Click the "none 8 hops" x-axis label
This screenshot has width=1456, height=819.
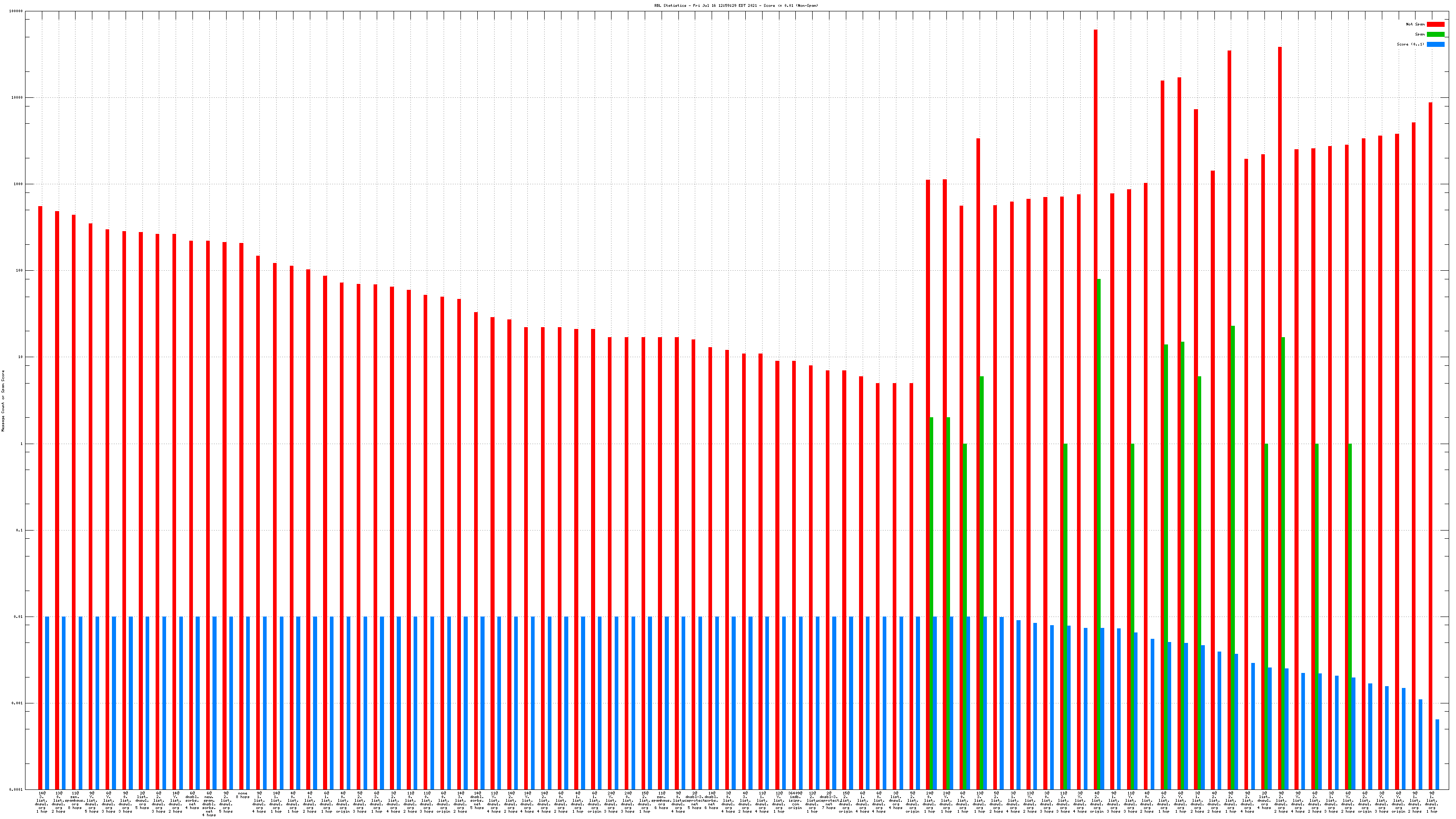(x=243, y=795)
